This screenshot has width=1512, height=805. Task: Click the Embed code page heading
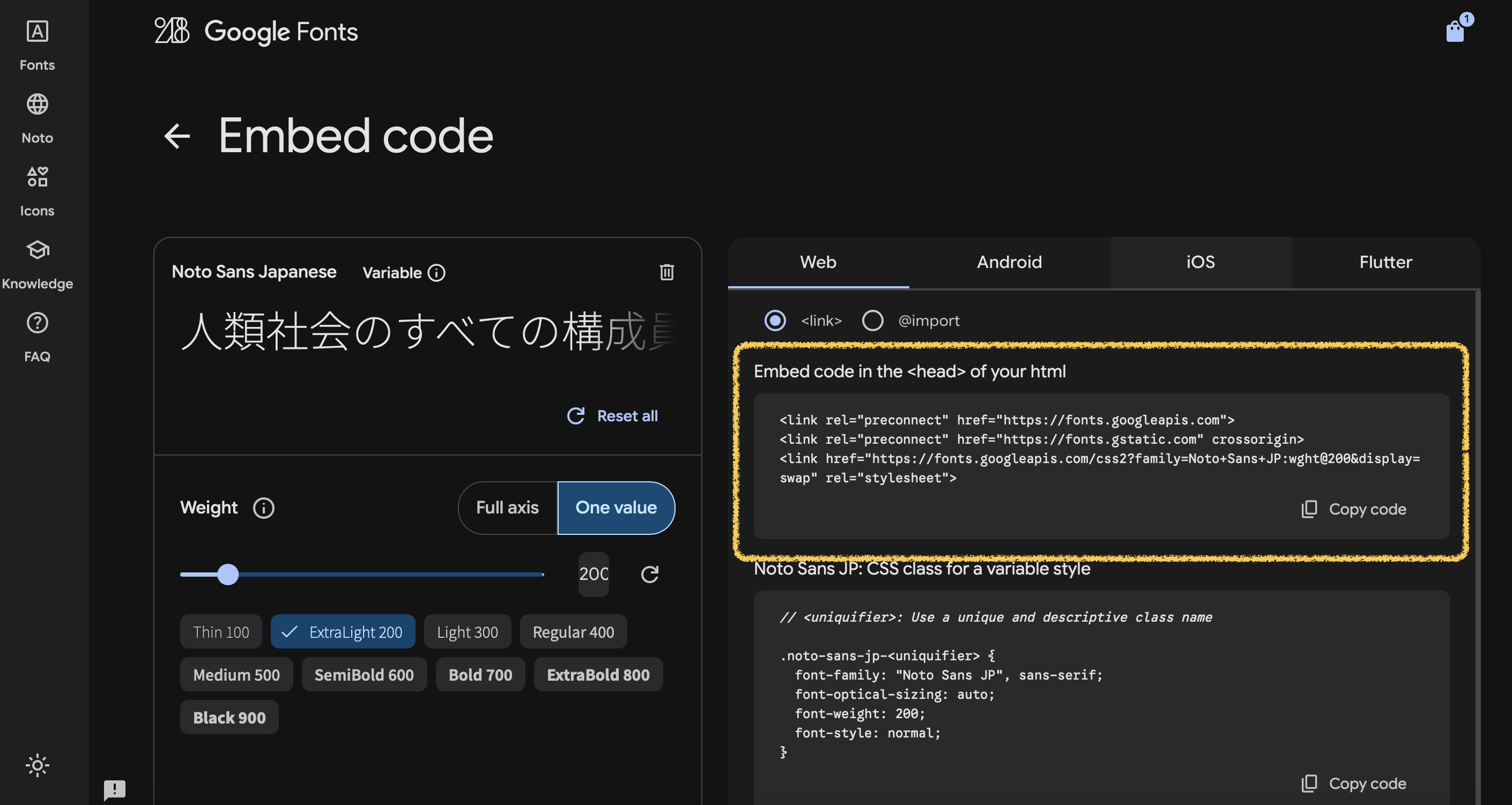(355, 136)
